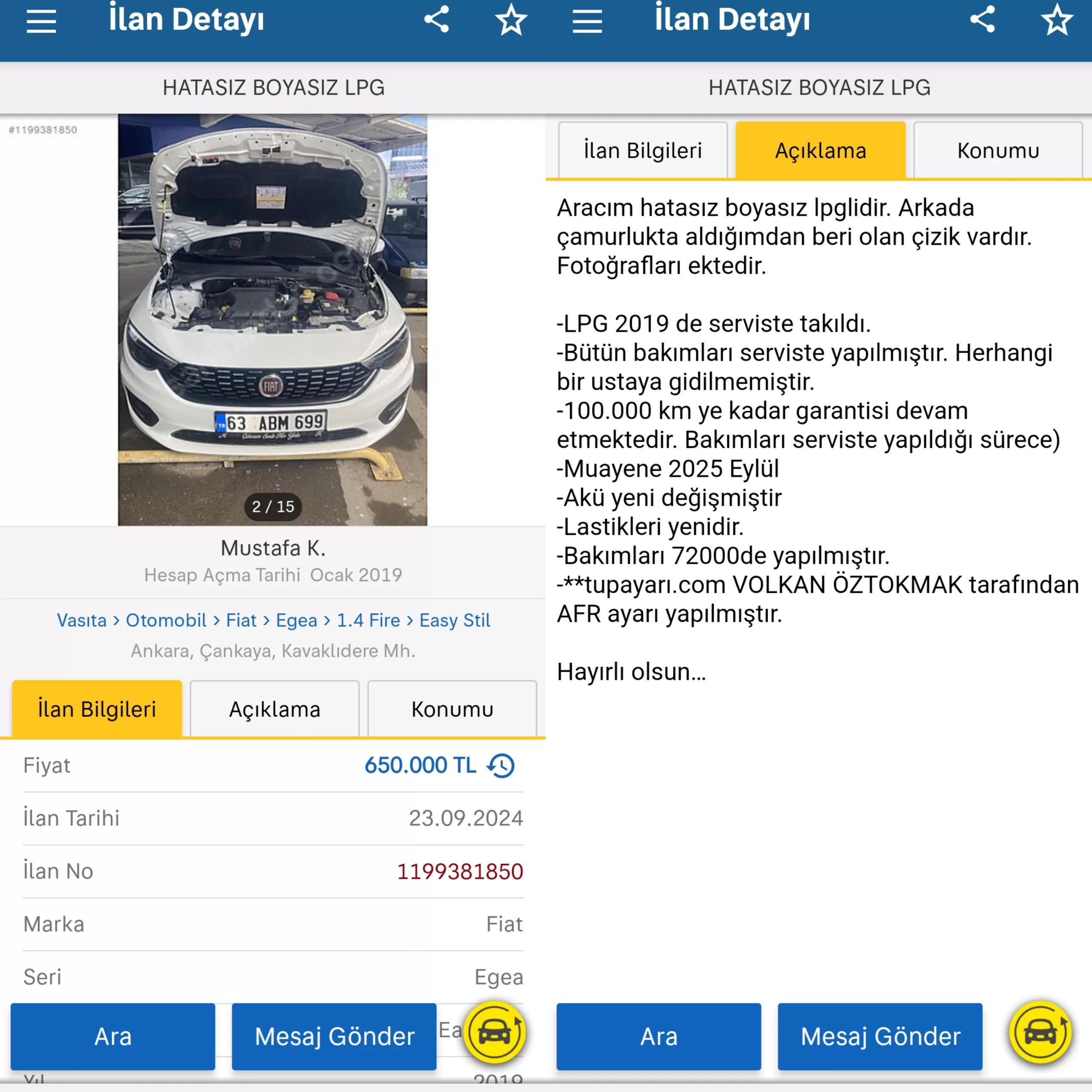Tap description line -Lastikleri yenidir.
The width and height of the screenshot is (1092, 1092).
click(x=650, y=527)
